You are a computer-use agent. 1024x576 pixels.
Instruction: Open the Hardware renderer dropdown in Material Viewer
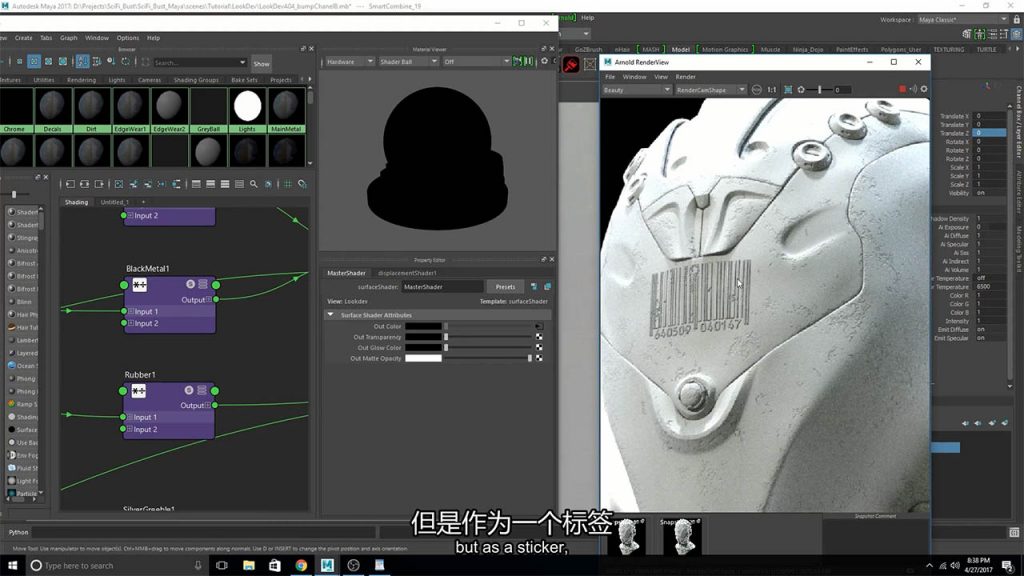[349, 61]
